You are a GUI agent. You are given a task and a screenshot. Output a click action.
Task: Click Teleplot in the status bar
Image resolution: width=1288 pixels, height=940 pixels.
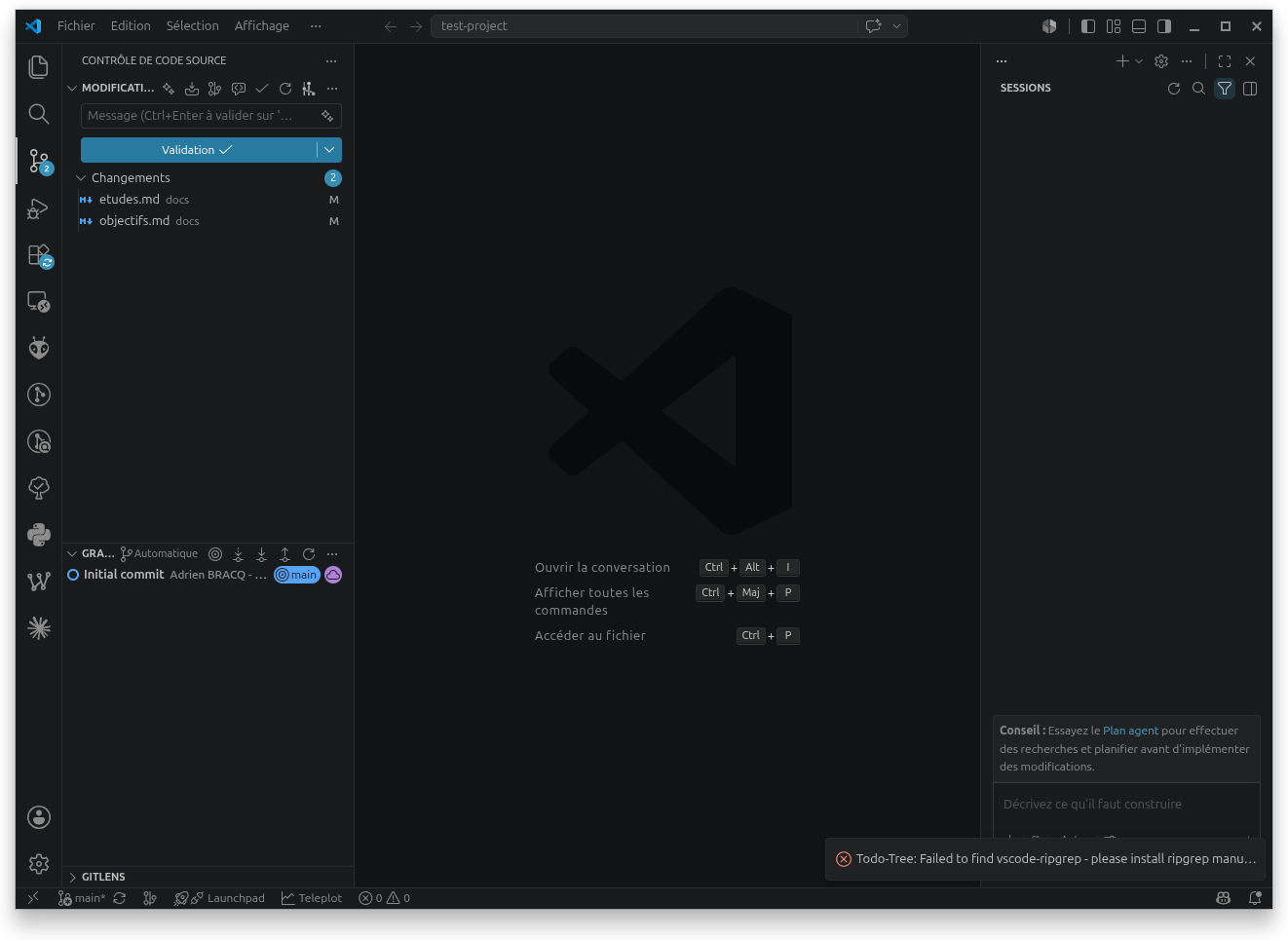(x=312, y=898)
